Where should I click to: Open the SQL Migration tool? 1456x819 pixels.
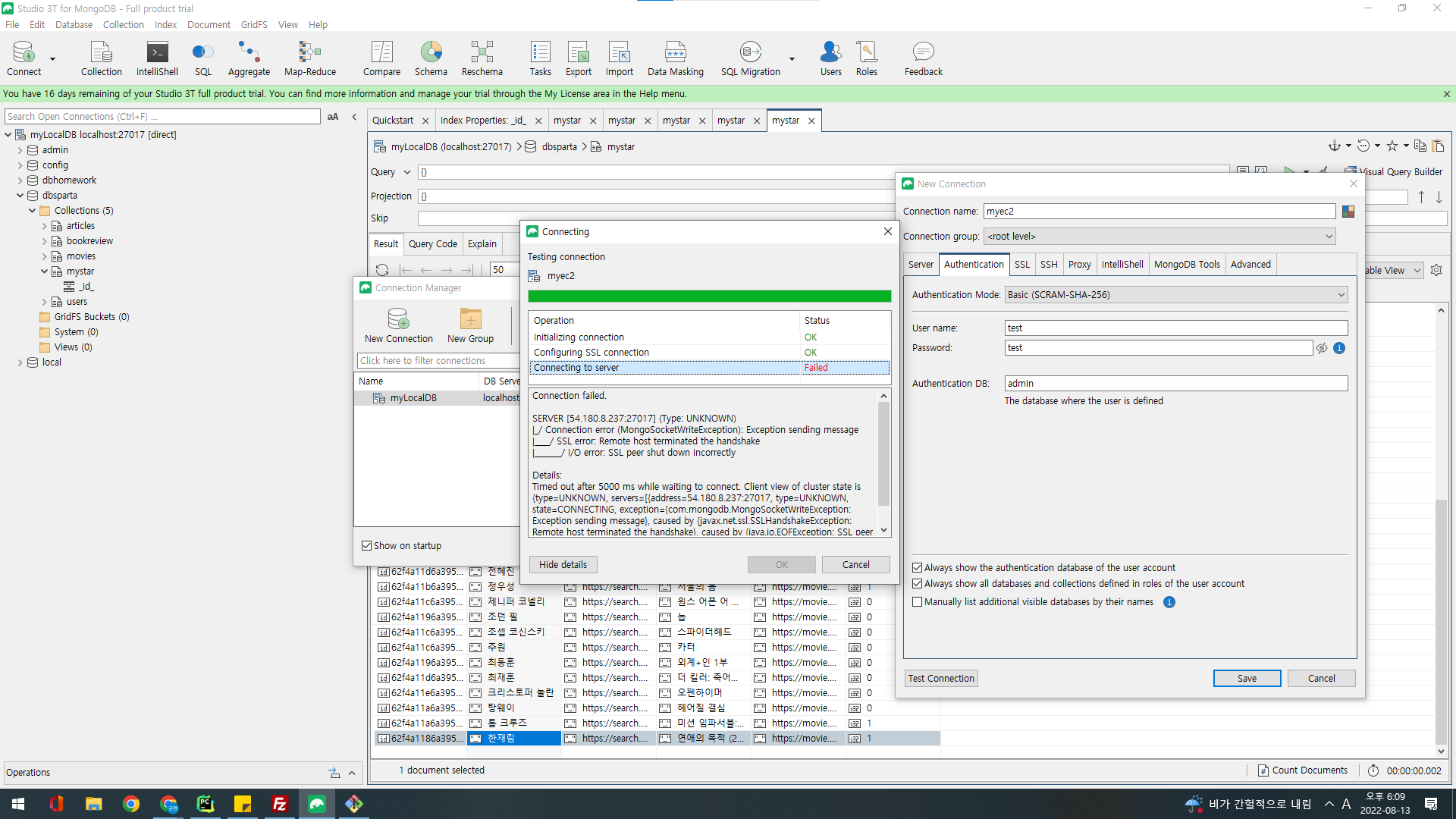pos(750,58)
